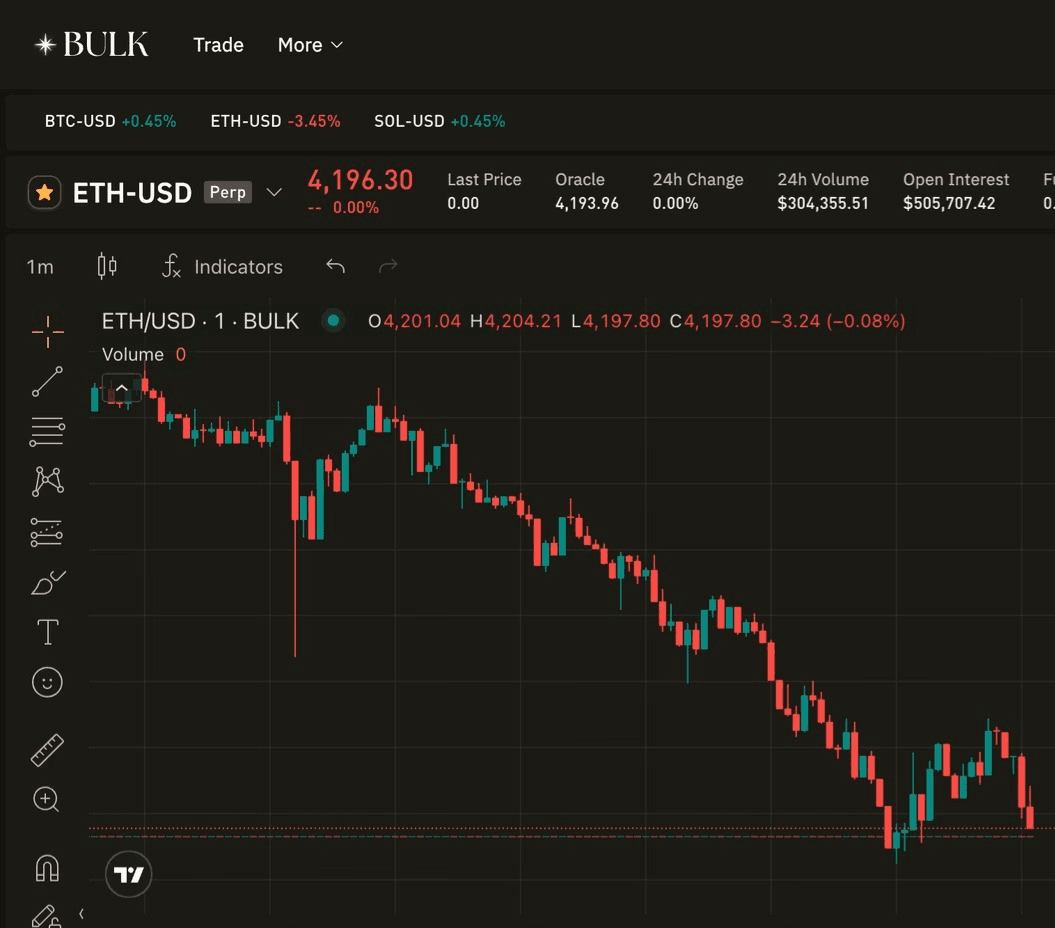Toggle the green market status dot

point(333,321)
